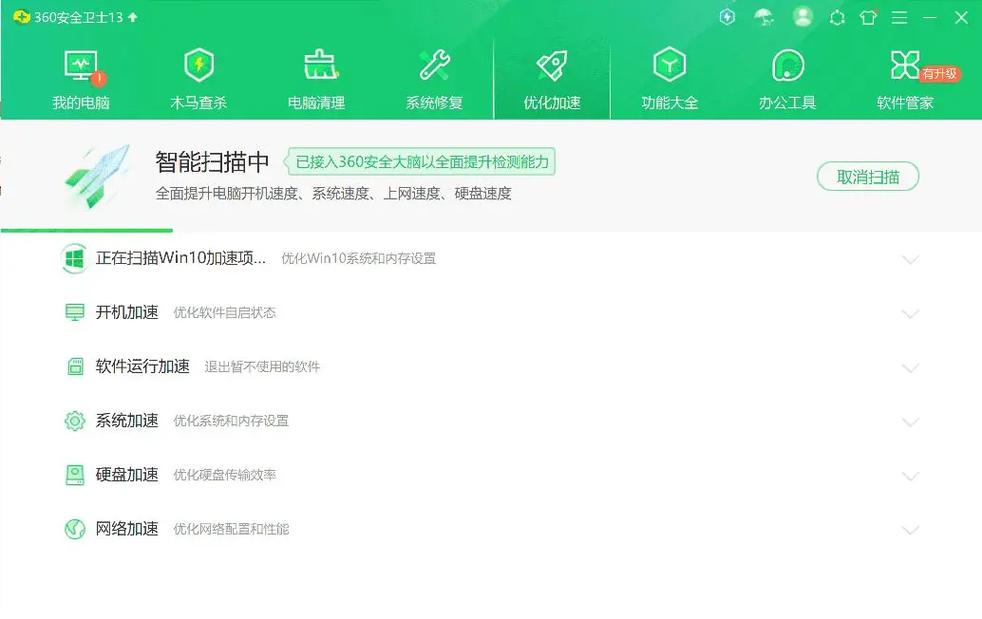Image resolution: width=982 pixels, height=619 pixels.
Task: Click the shield acceleration icon in title bar
Action: pos(727,17)
